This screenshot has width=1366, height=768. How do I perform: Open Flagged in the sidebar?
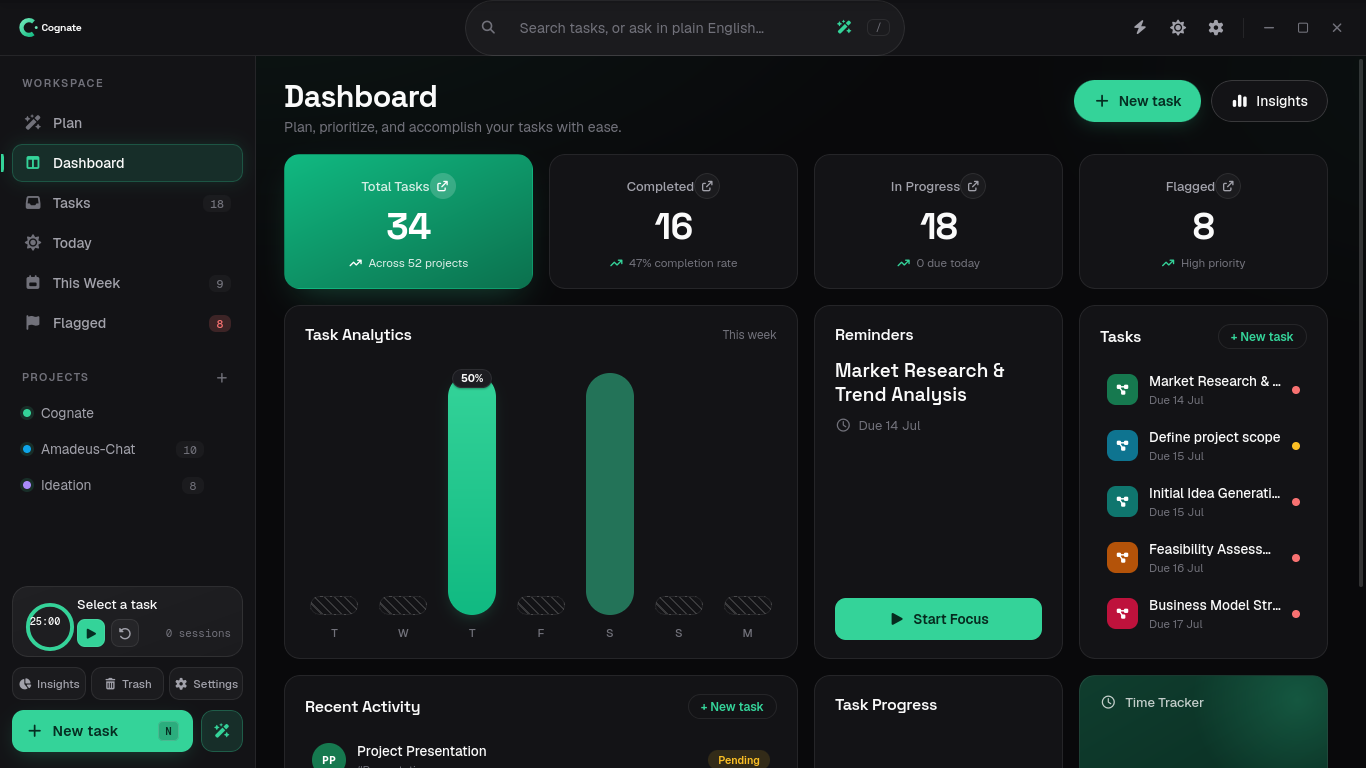127,323
